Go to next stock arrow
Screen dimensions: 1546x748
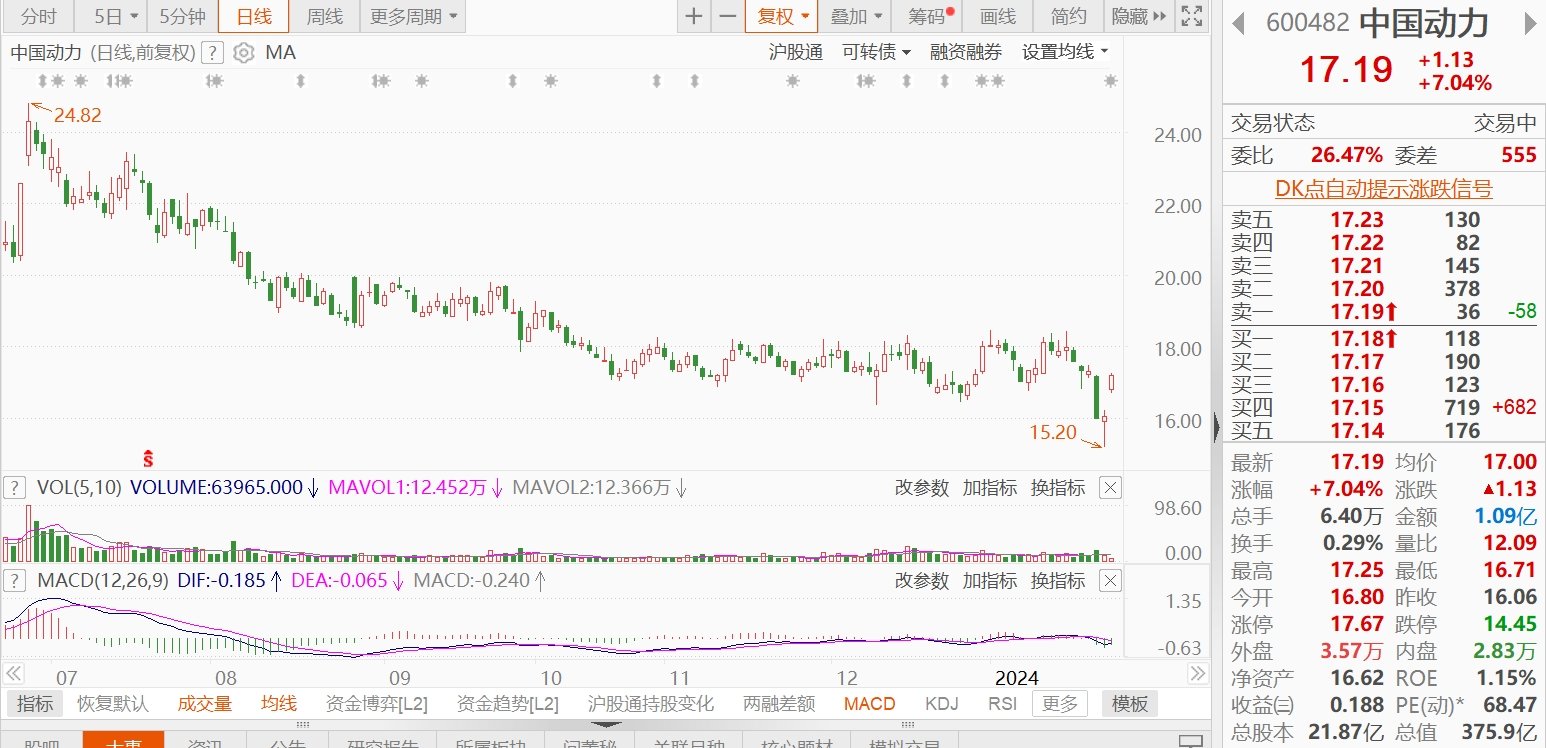(x=1528, y=23)
